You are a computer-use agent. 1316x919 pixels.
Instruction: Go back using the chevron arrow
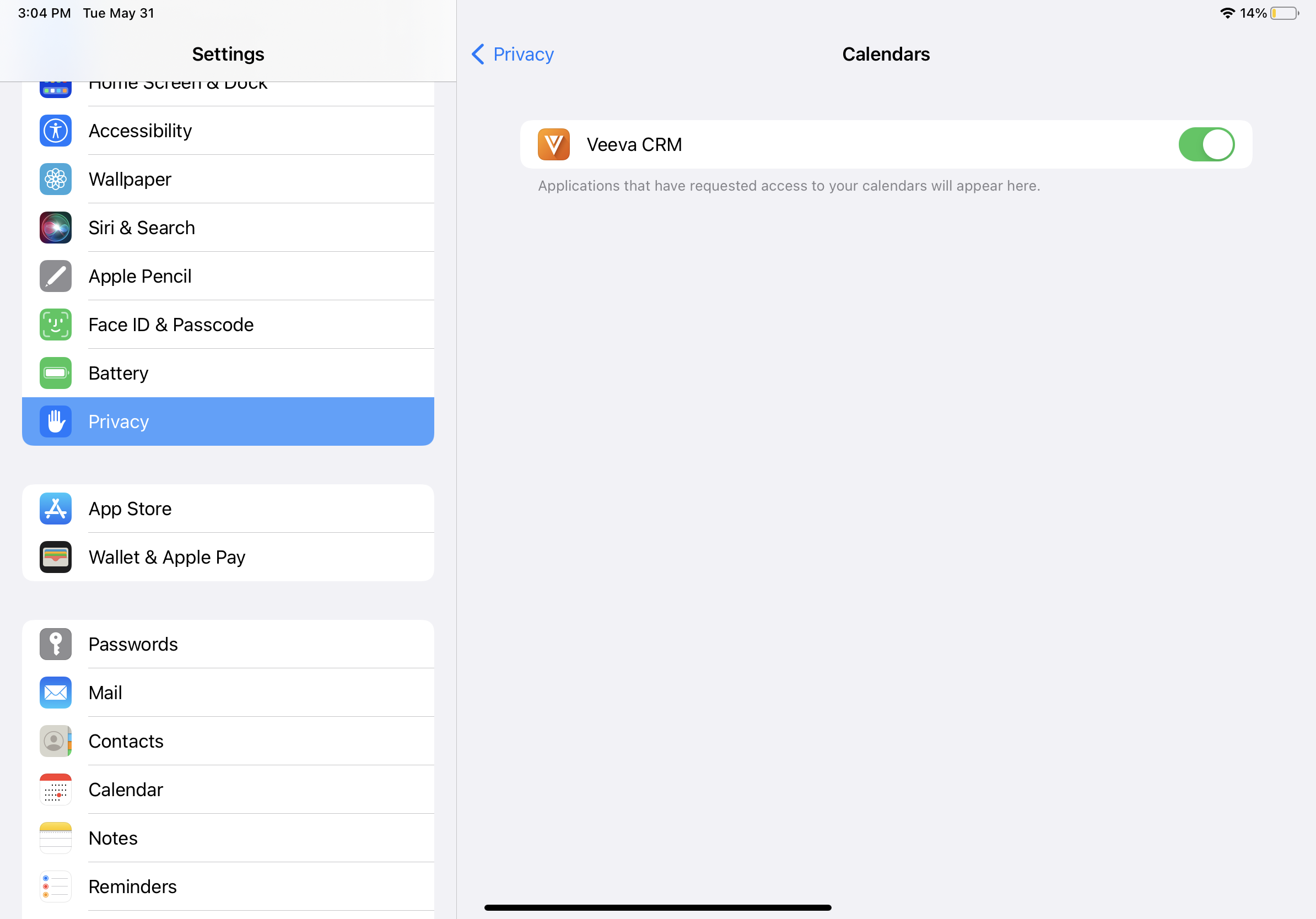(477, 55)
